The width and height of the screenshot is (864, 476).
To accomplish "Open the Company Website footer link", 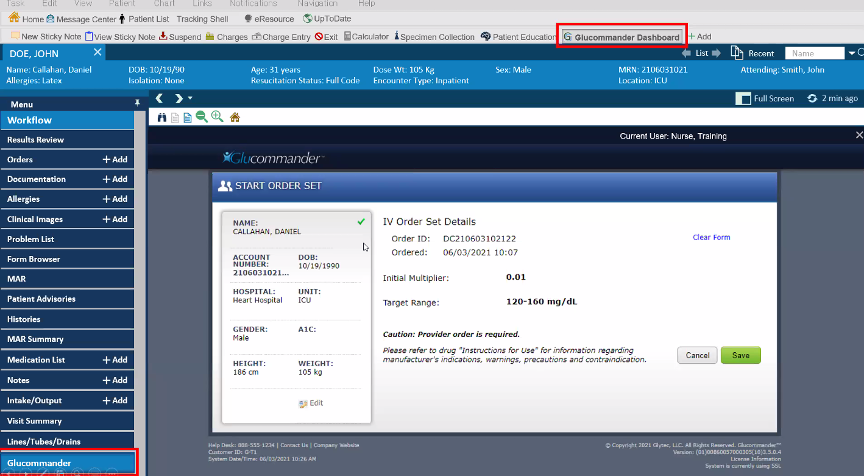I will pos(336,445).
